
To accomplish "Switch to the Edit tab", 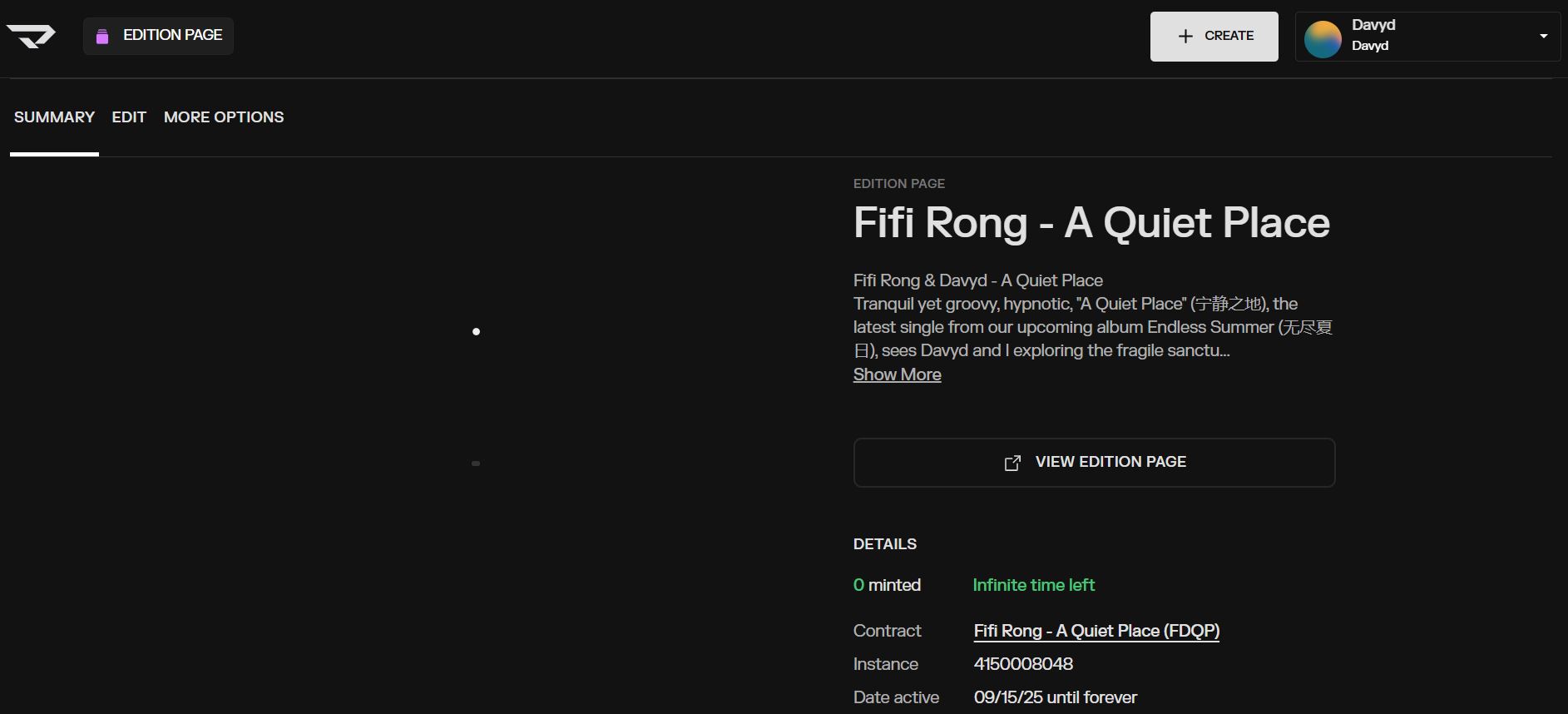I will coord(129,117).
